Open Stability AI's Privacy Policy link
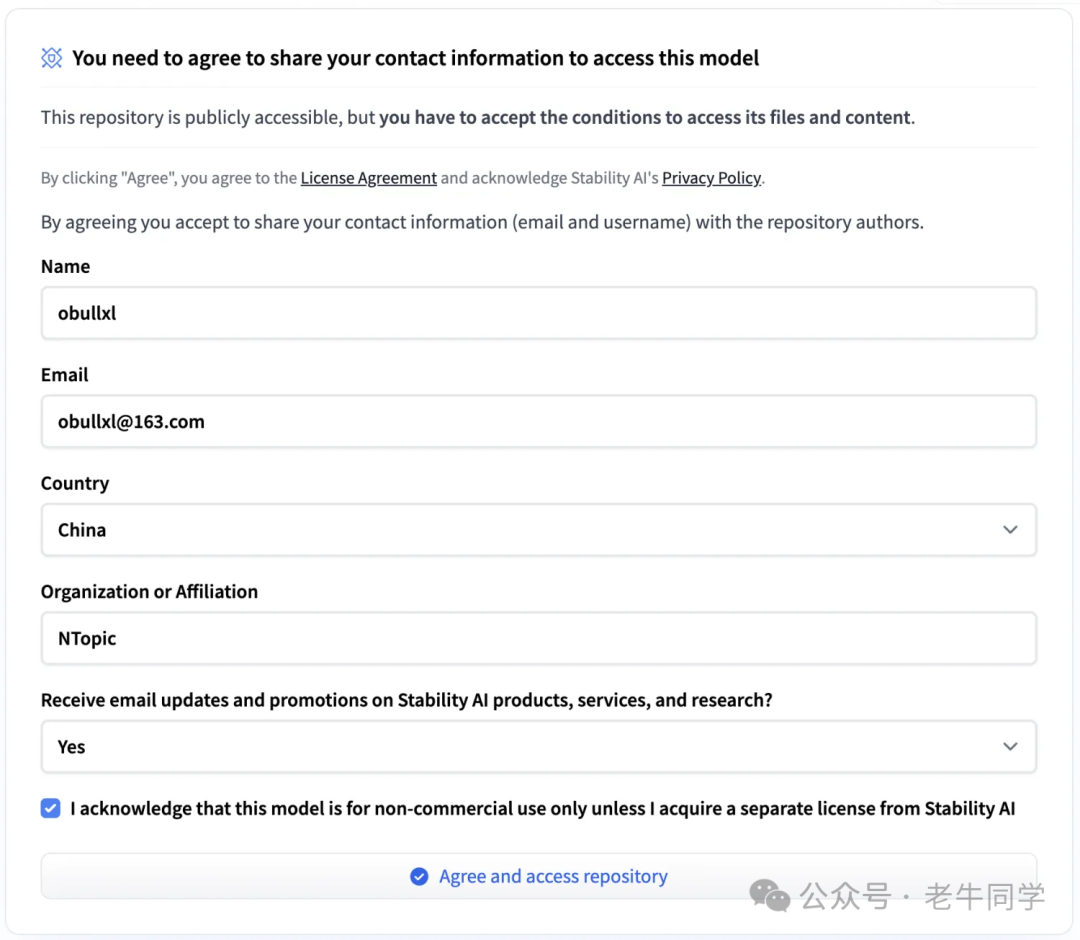The width and height of the screenshot is (1080, 940). click(711, 178)
